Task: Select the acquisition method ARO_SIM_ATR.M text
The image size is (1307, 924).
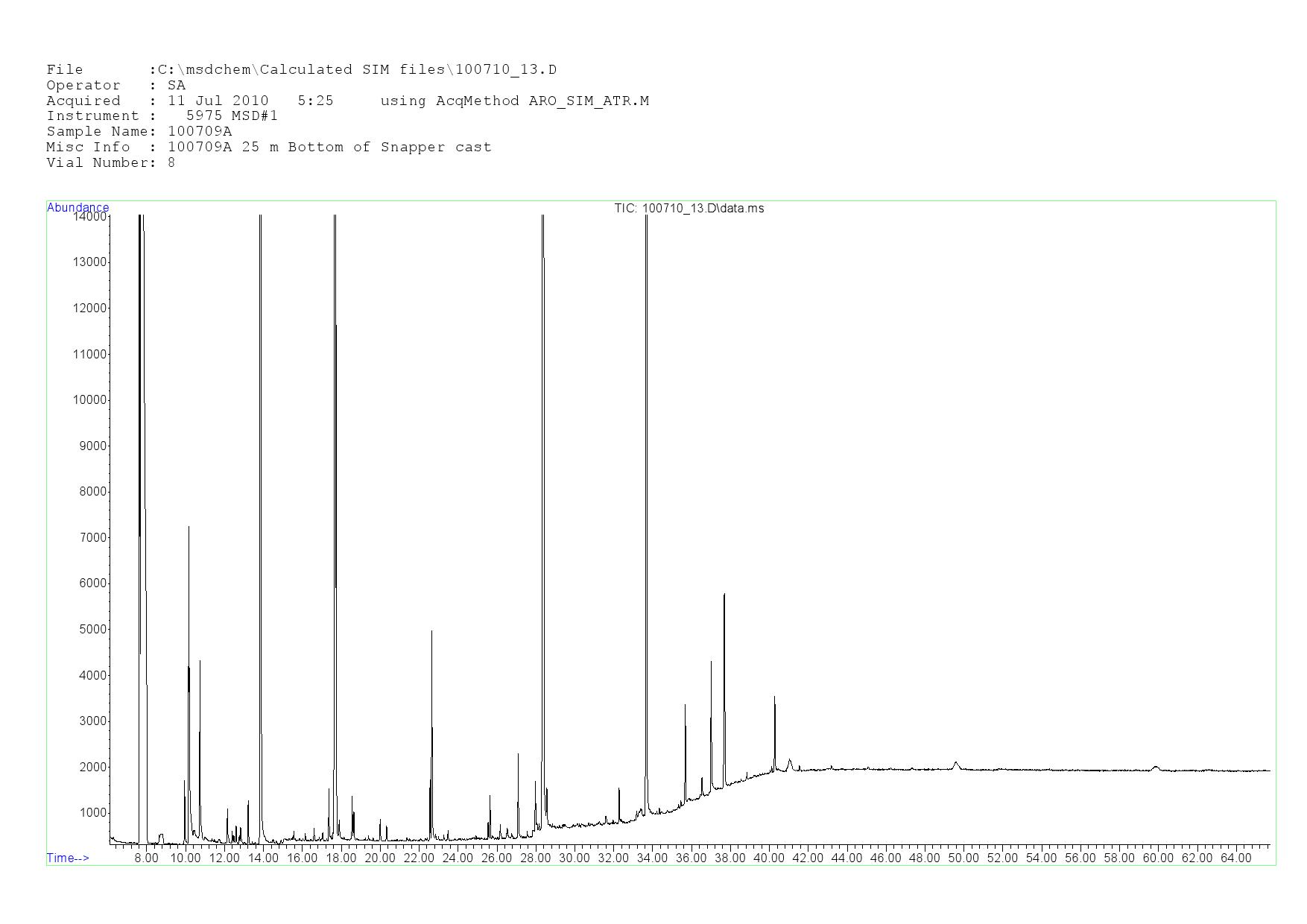Action: (589, 101)
